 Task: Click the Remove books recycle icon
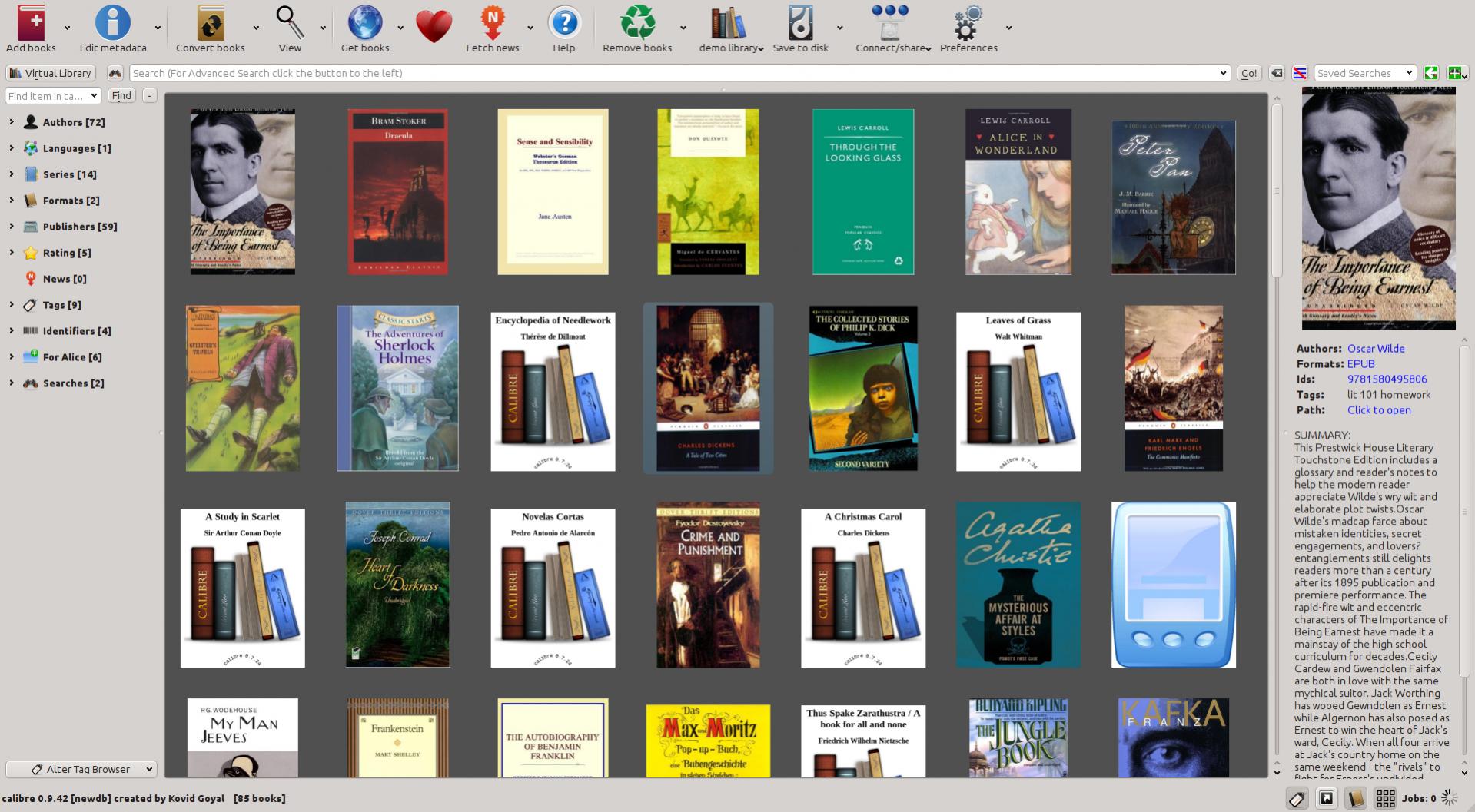(636, 23)
